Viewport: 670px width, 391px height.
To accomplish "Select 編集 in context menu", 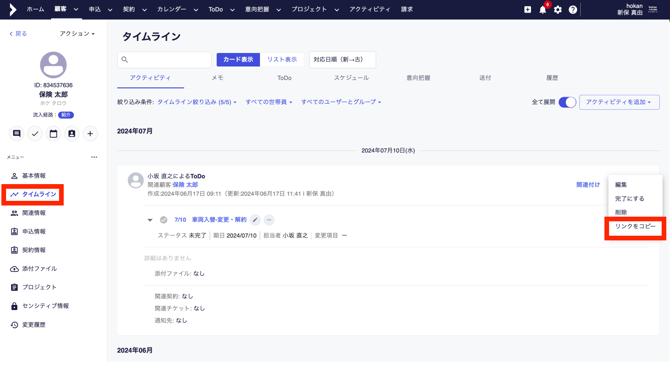I will tap(621, 185).
